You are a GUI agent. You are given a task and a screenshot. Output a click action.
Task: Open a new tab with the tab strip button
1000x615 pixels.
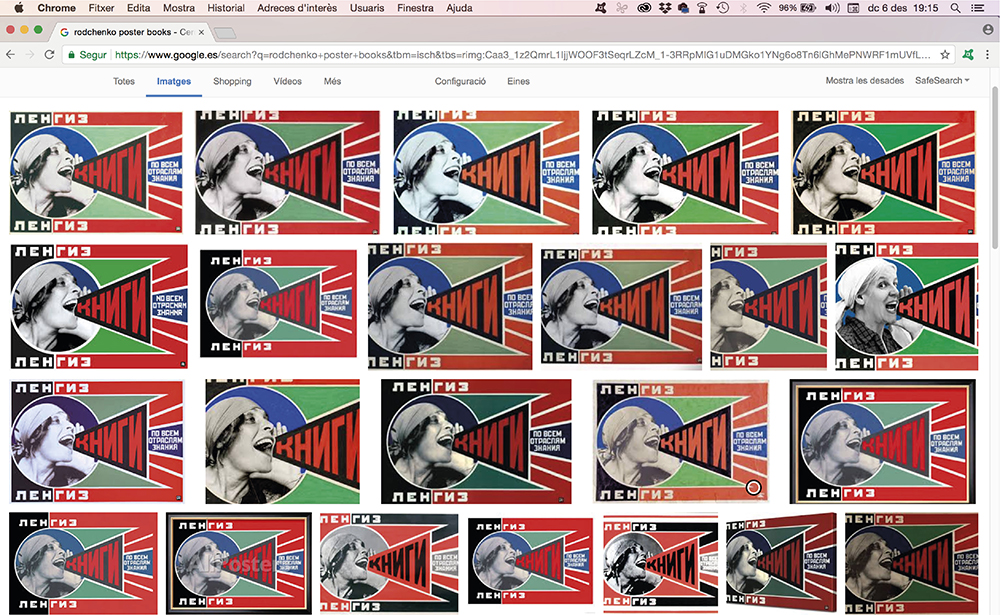click(224, 33)
